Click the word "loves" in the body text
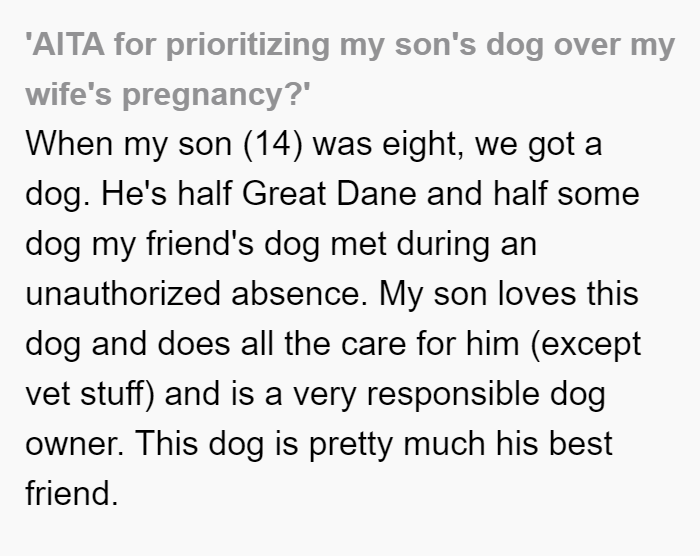 537,293
